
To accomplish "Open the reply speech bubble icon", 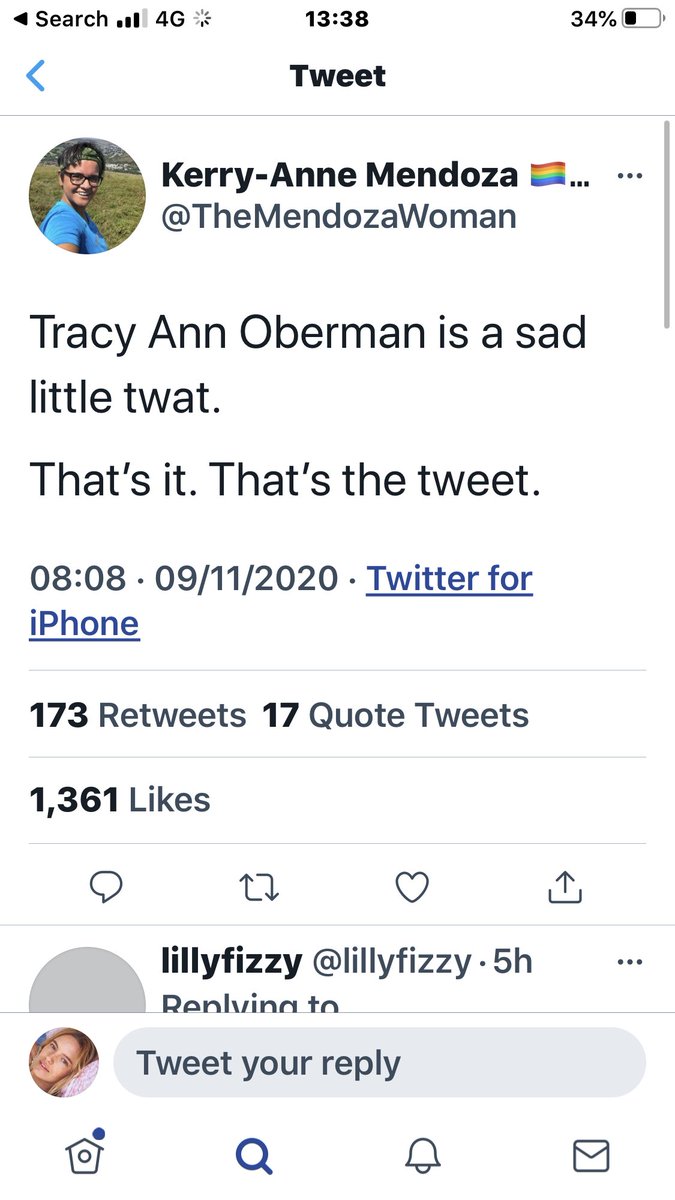I will pyautogui.click(x=106, y=885).
